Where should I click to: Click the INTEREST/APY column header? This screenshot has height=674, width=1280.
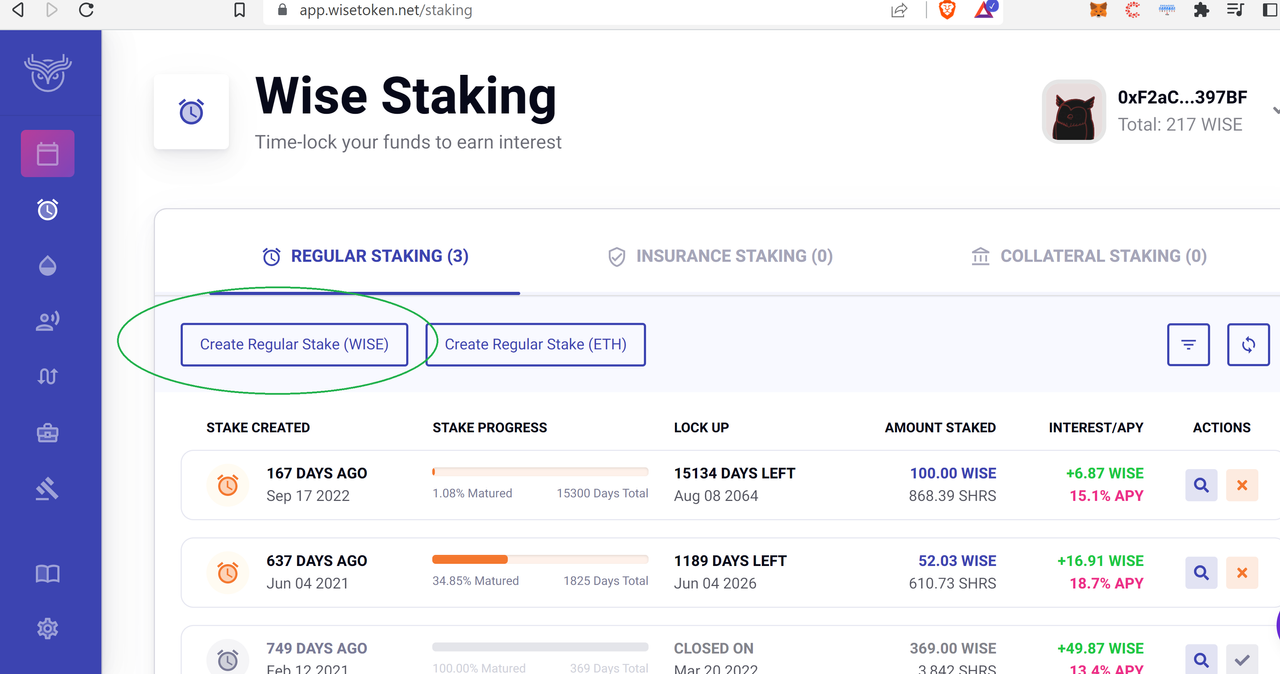[1096, 427]
